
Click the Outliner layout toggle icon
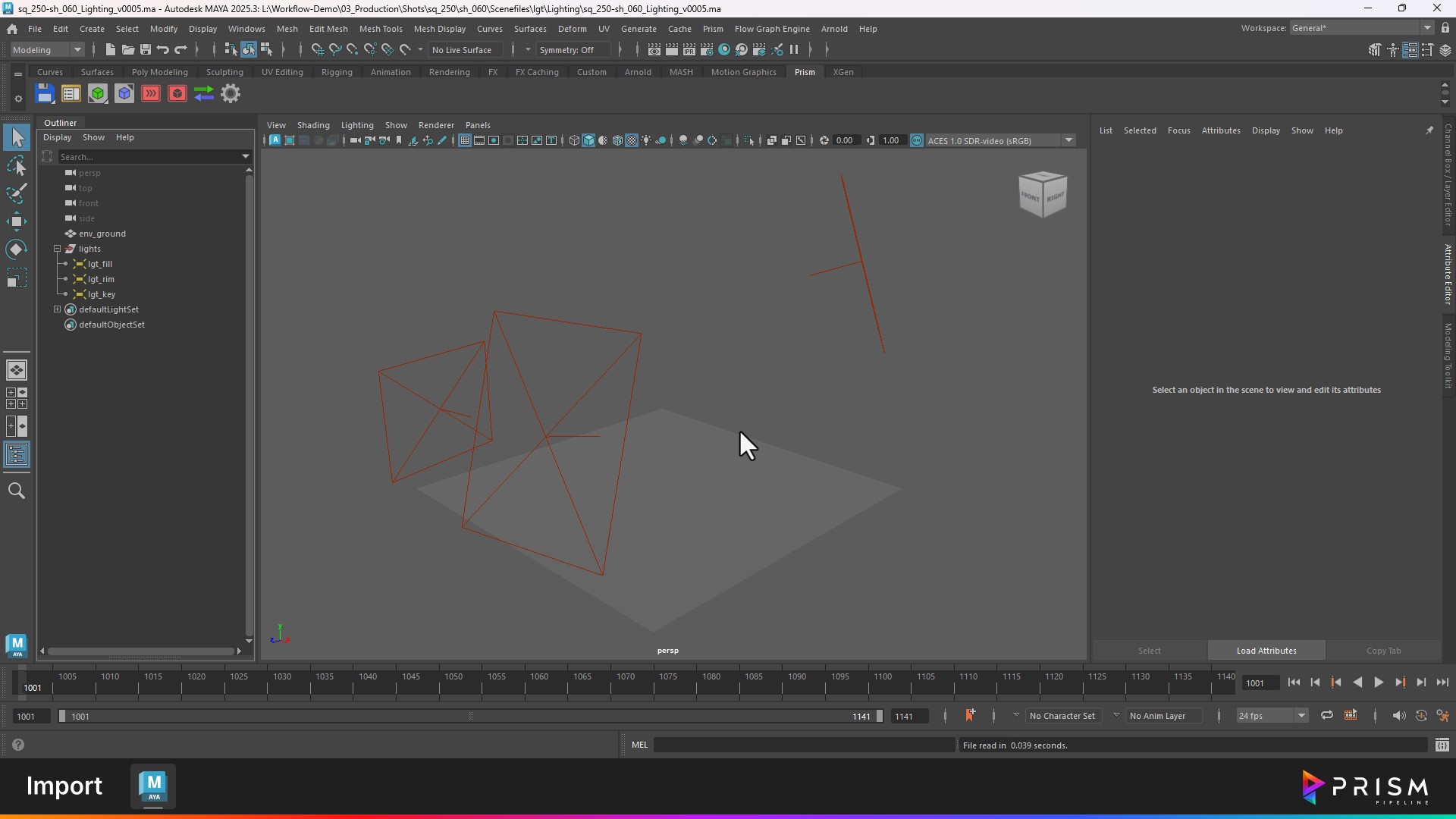click(17, 455)
